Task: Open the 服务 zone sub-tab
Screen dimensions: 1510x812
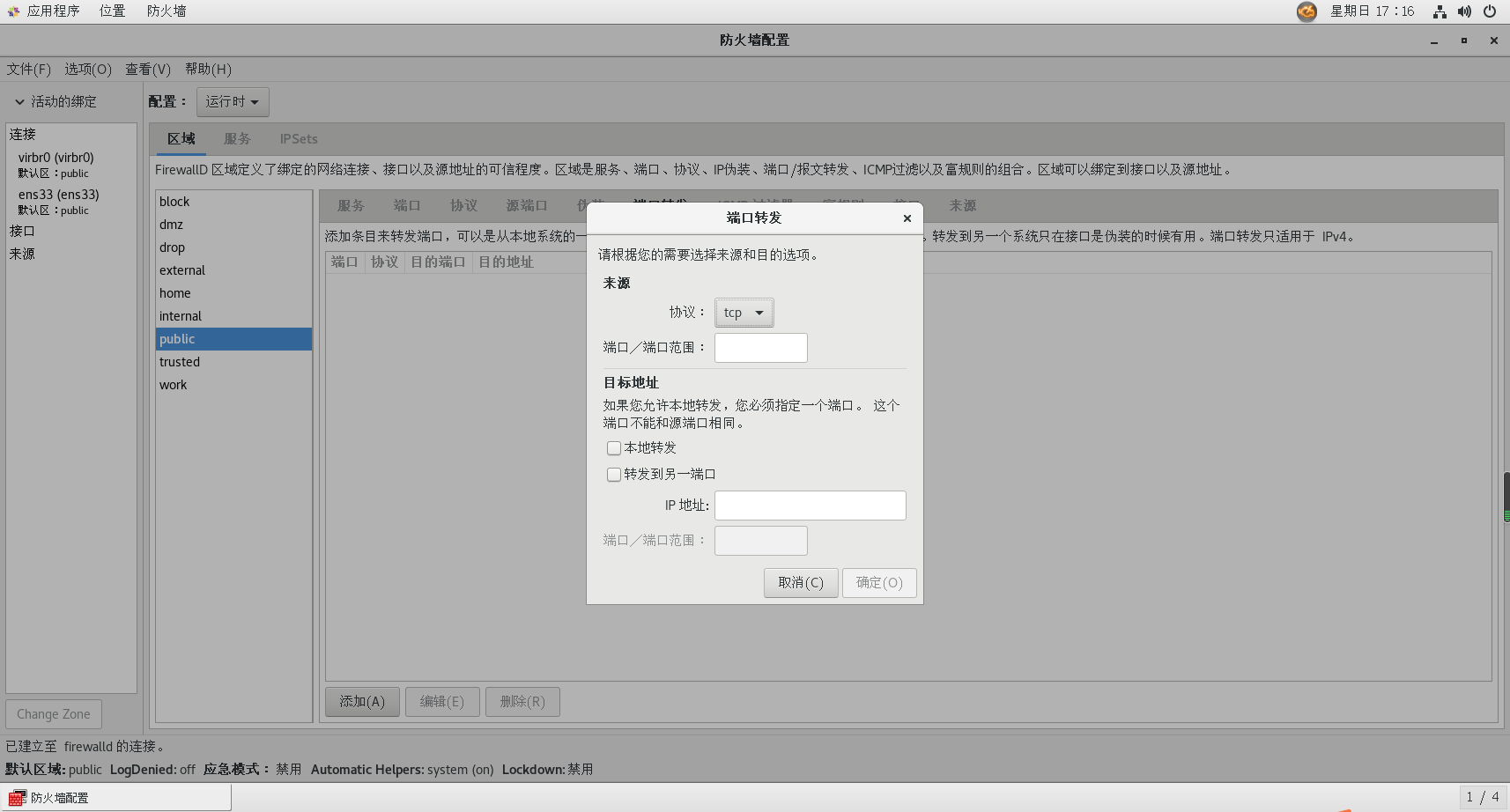Action: click(351, 206)
